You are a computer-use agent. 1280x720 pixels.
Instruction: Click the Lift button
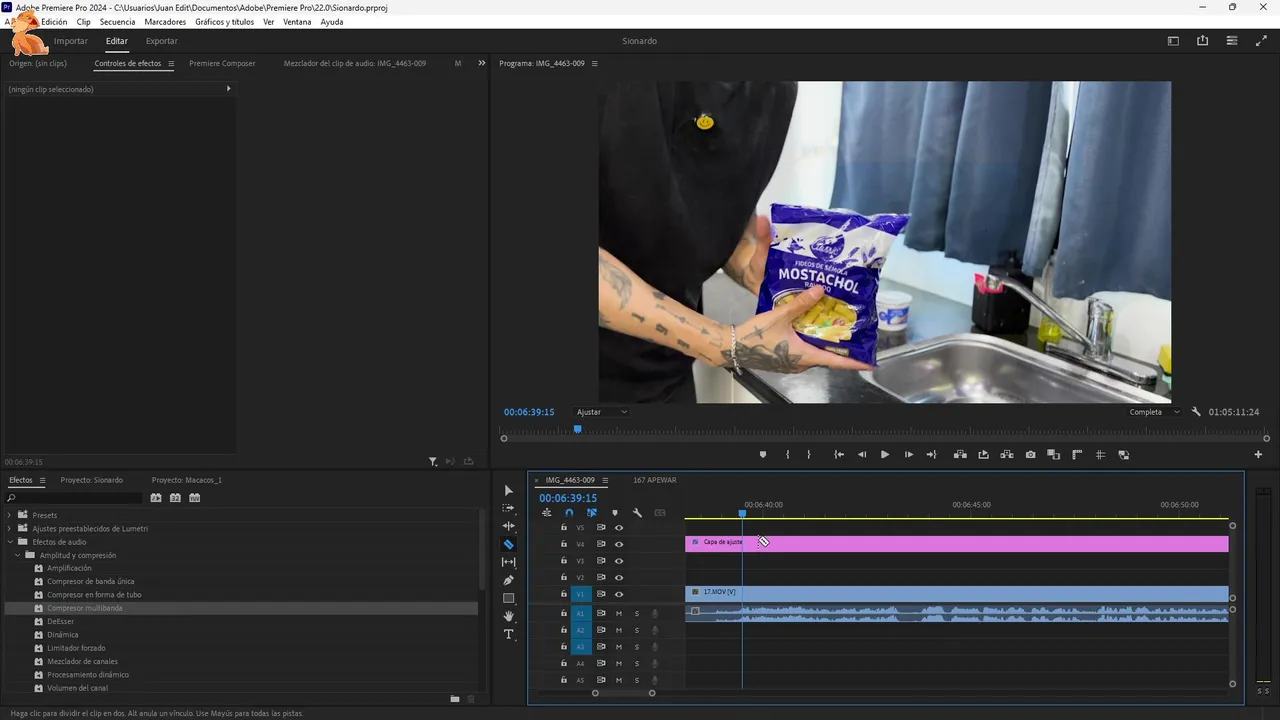pos(960,455)
